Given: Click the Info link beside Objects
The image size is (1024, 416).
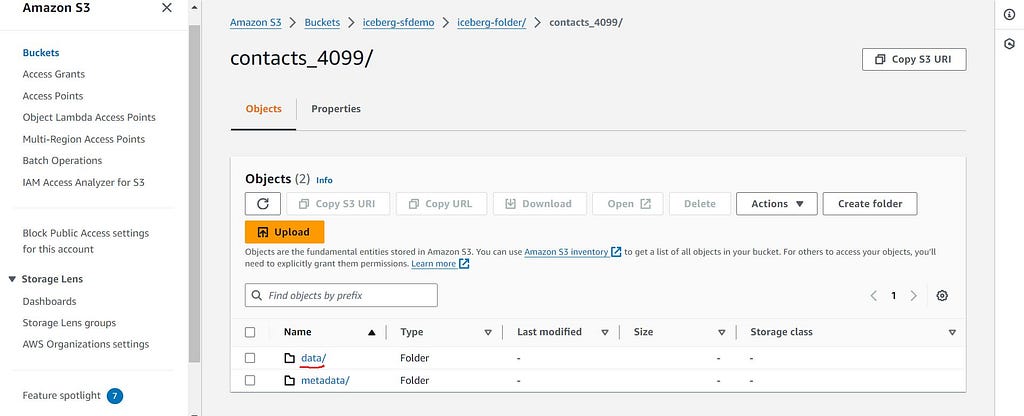Looking at the screenshot, I should point(324,180).
